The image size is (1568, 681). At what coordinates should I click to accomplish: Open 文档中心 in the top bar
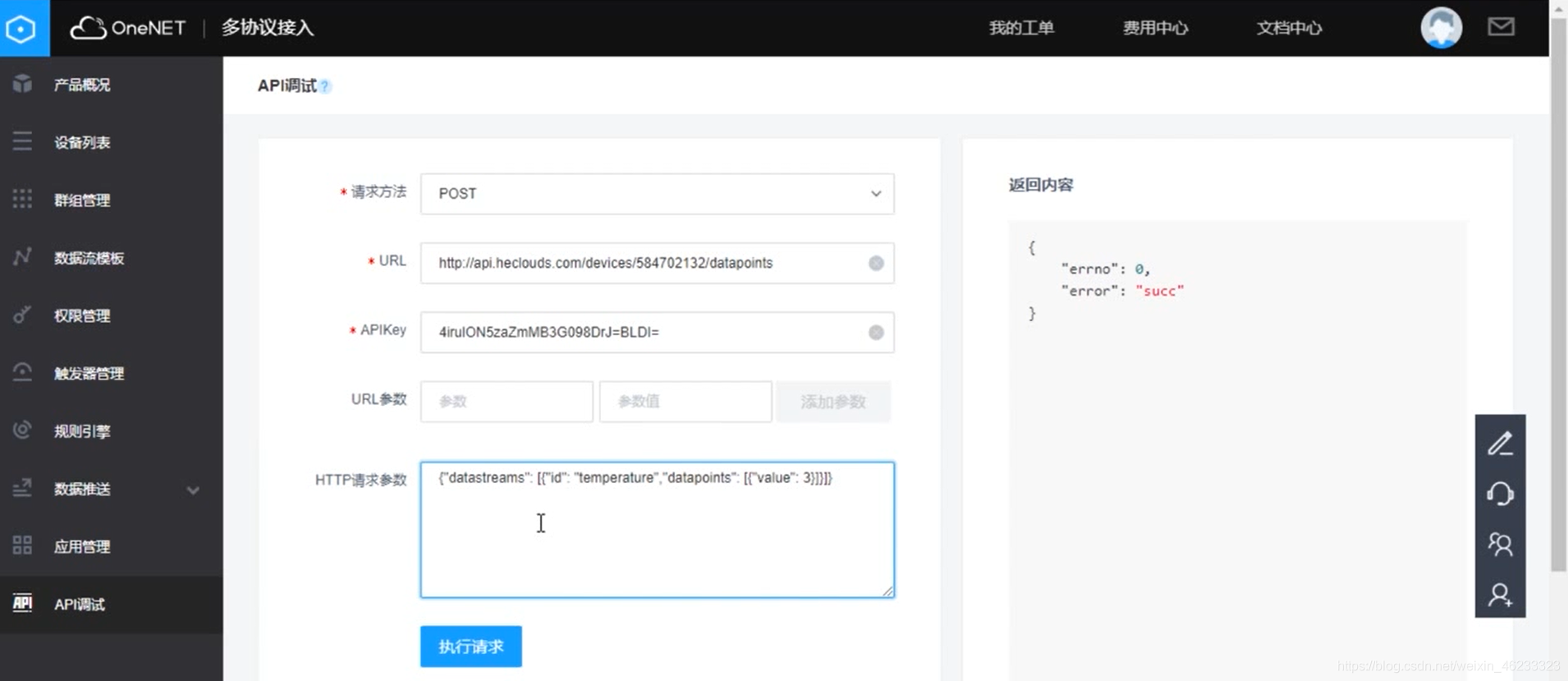(x=1289, y=28)
